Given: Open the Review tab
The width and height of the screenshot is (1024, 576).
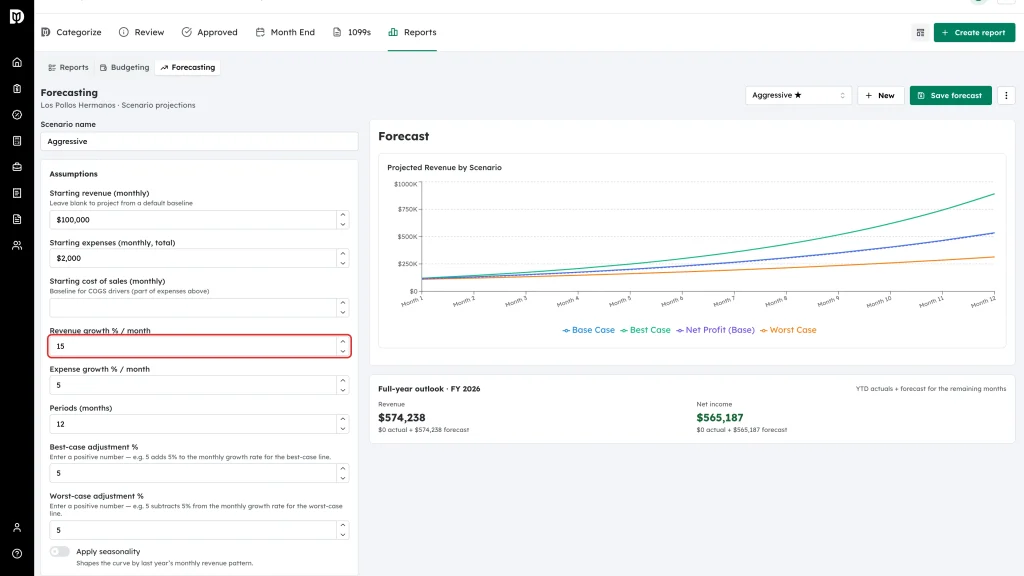Looking at the screenshot, I should pyautogui.click(x=142, y=32).
